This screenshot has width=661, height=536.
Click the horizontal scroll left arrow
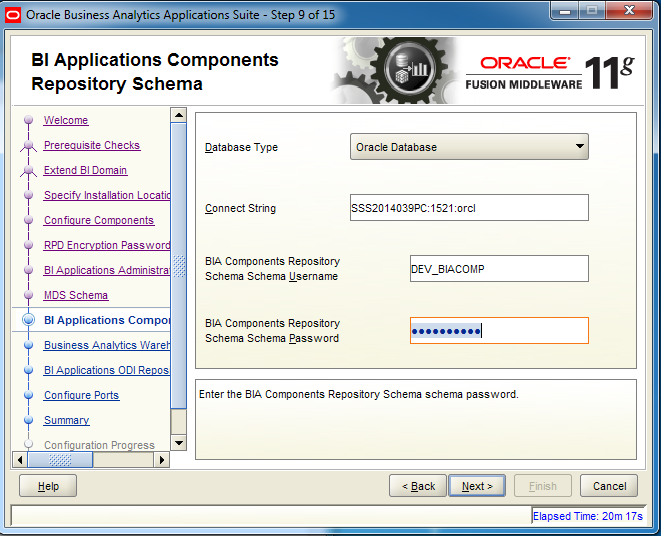tap(20, 460)
